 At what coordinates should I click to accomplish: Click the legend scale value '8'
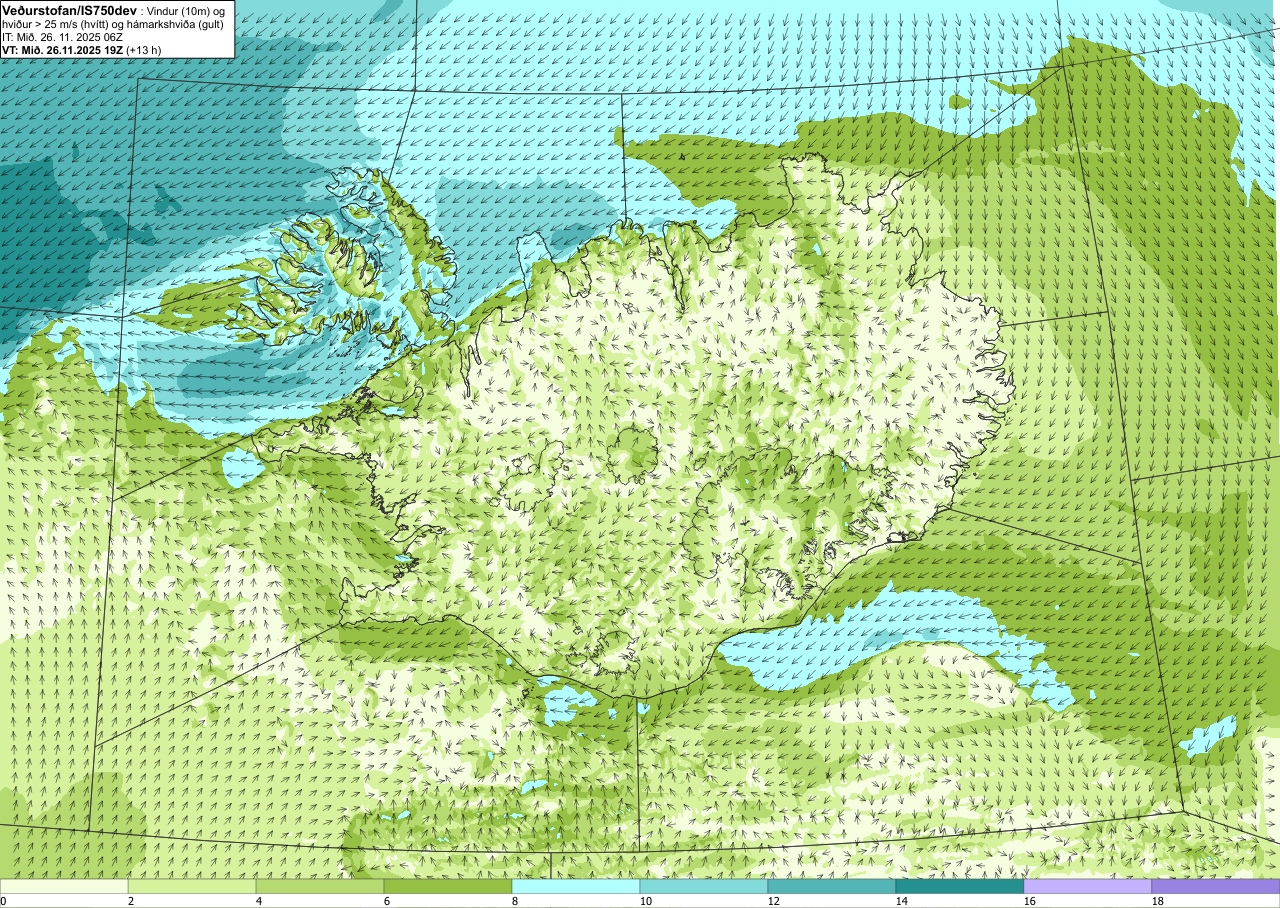click(515, 901)
